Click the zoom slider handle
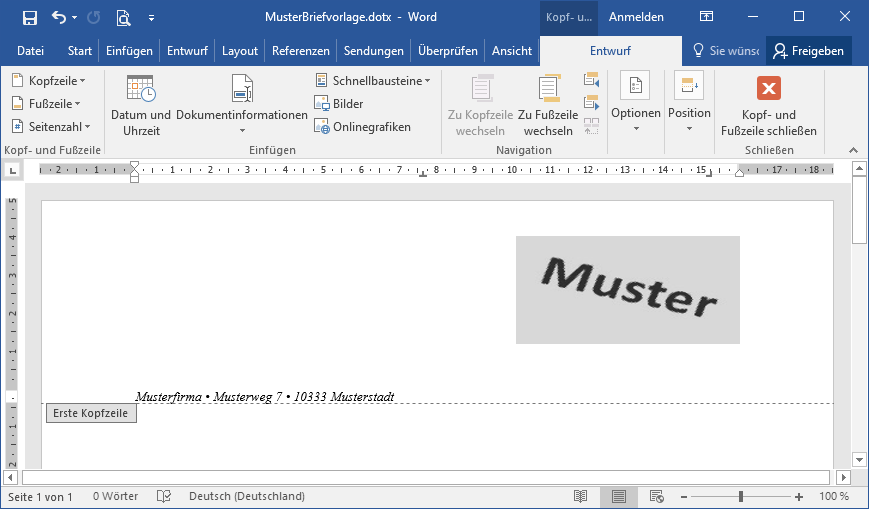 coord(741,496)
